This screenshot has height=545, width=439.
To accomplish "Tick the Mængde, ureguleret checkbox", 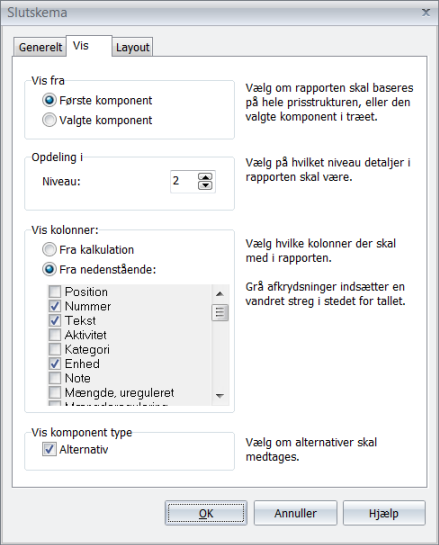I will 55,392.
